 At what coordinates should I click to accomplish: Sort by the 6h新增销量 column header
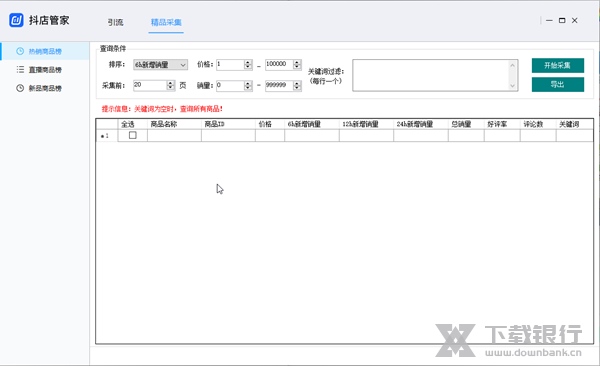tap(311, 124)
